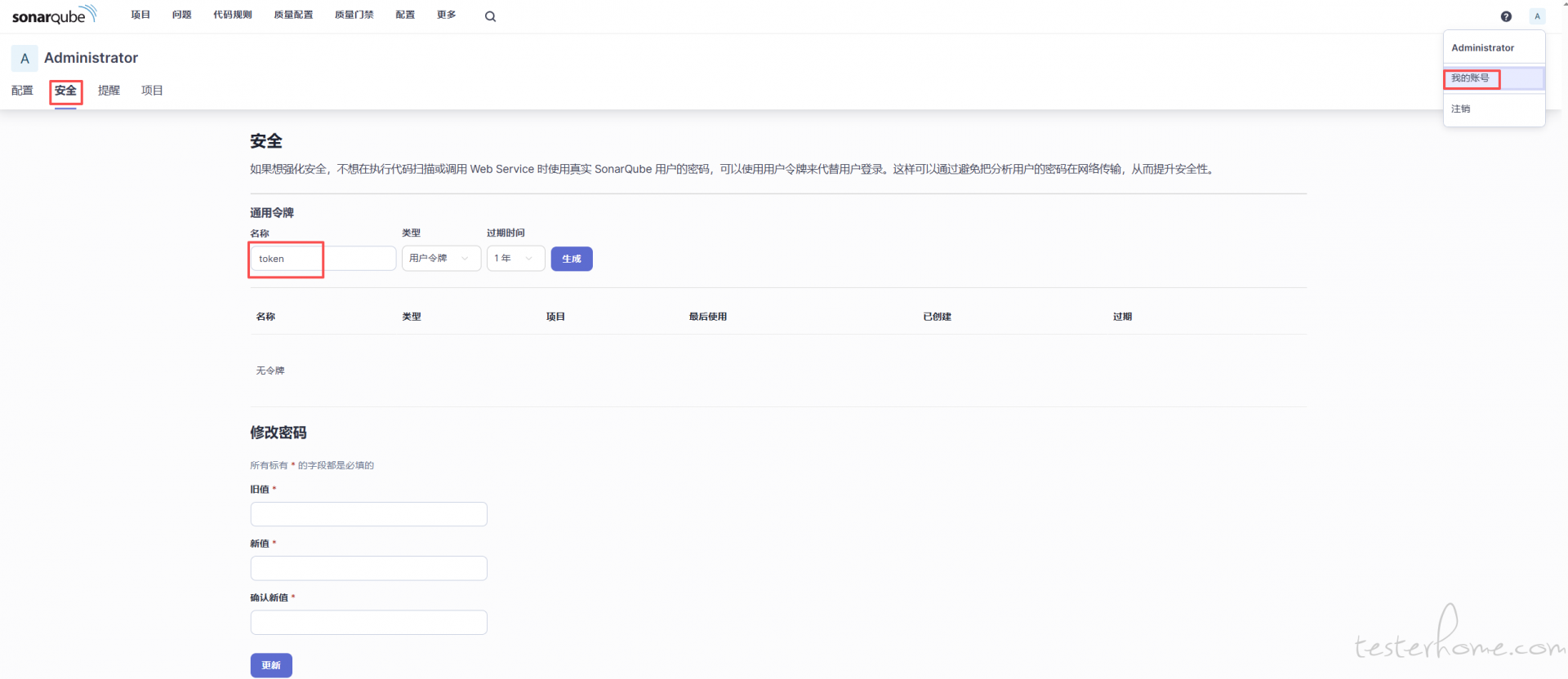Click the SonarQube logo
Image resolution: width=1568 pixels, height=679 pixels.
tap(54, 16)
